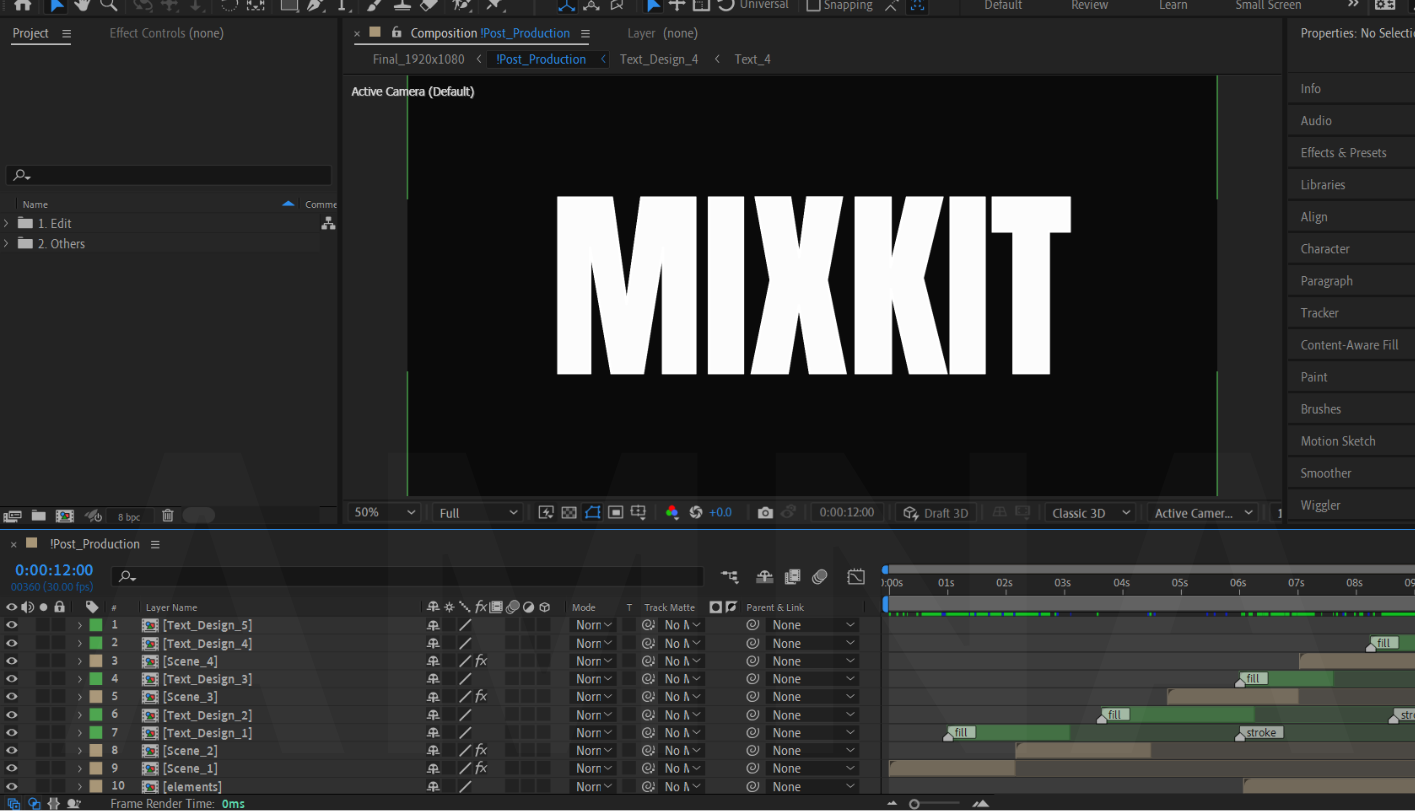Toggle Hide Shy Layers switch in timeline
The image size is (1415, 811).
765,577
